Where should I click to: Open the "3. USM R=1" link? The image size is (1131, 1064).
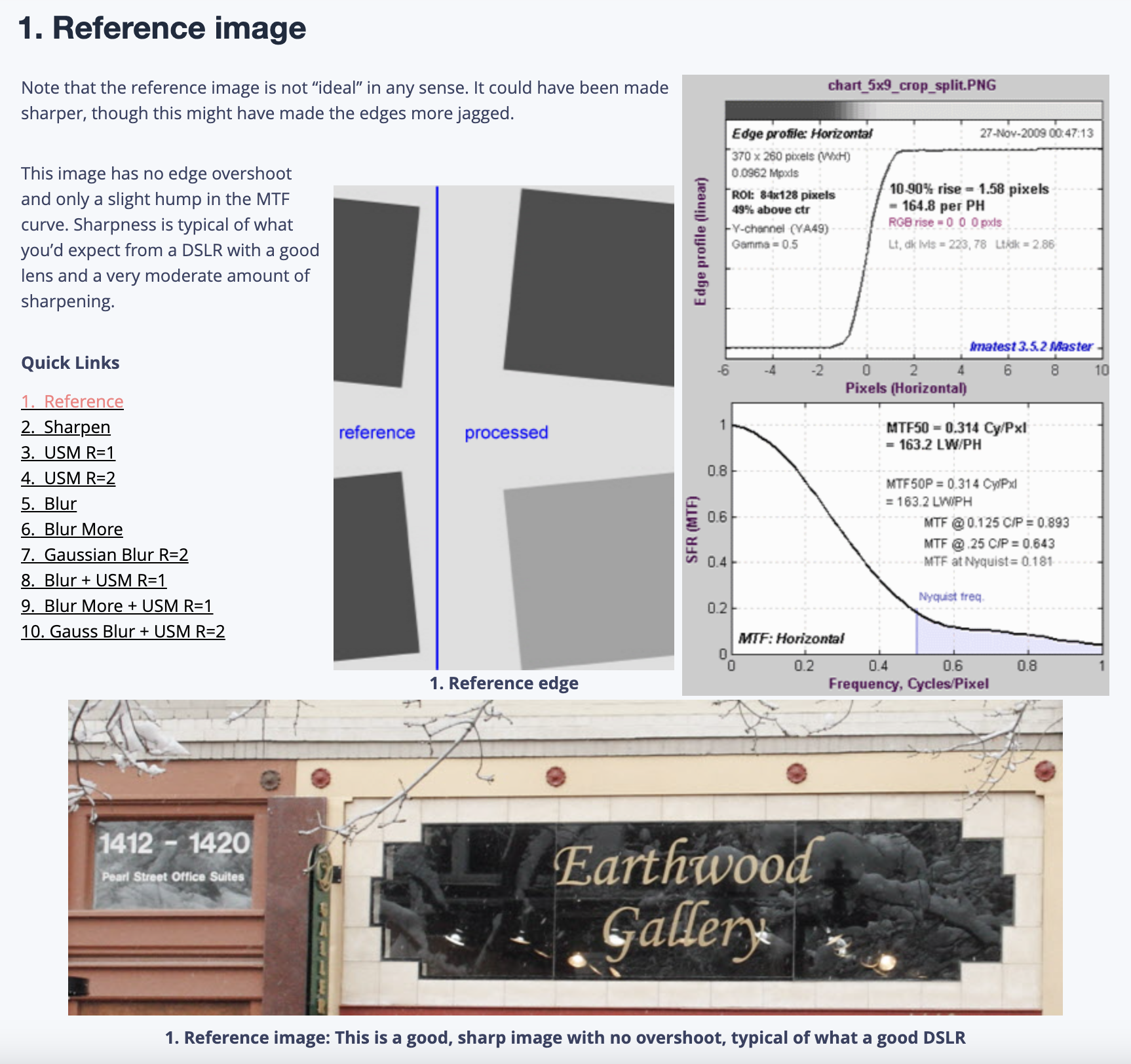pyautogui.click(x=68, y=452)
